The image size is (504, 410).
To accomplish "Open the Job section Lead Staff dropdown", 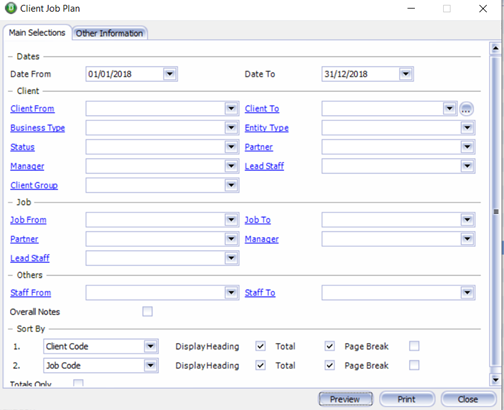I will 231,258.
